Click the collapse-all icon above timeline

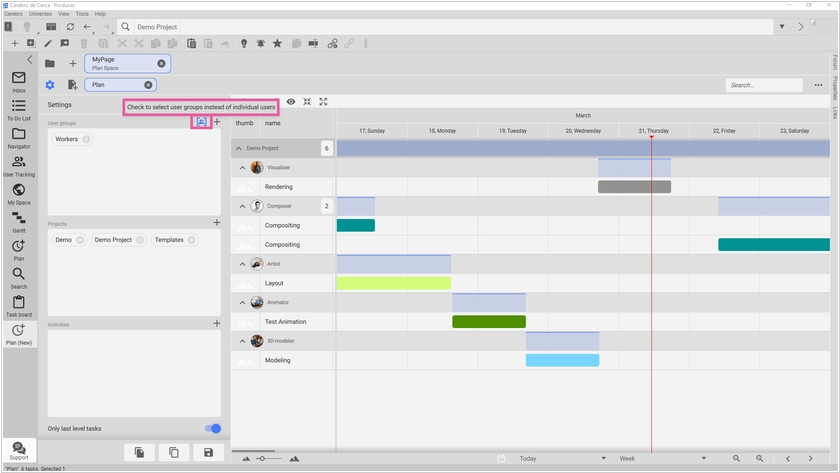(x=307, y=102)
